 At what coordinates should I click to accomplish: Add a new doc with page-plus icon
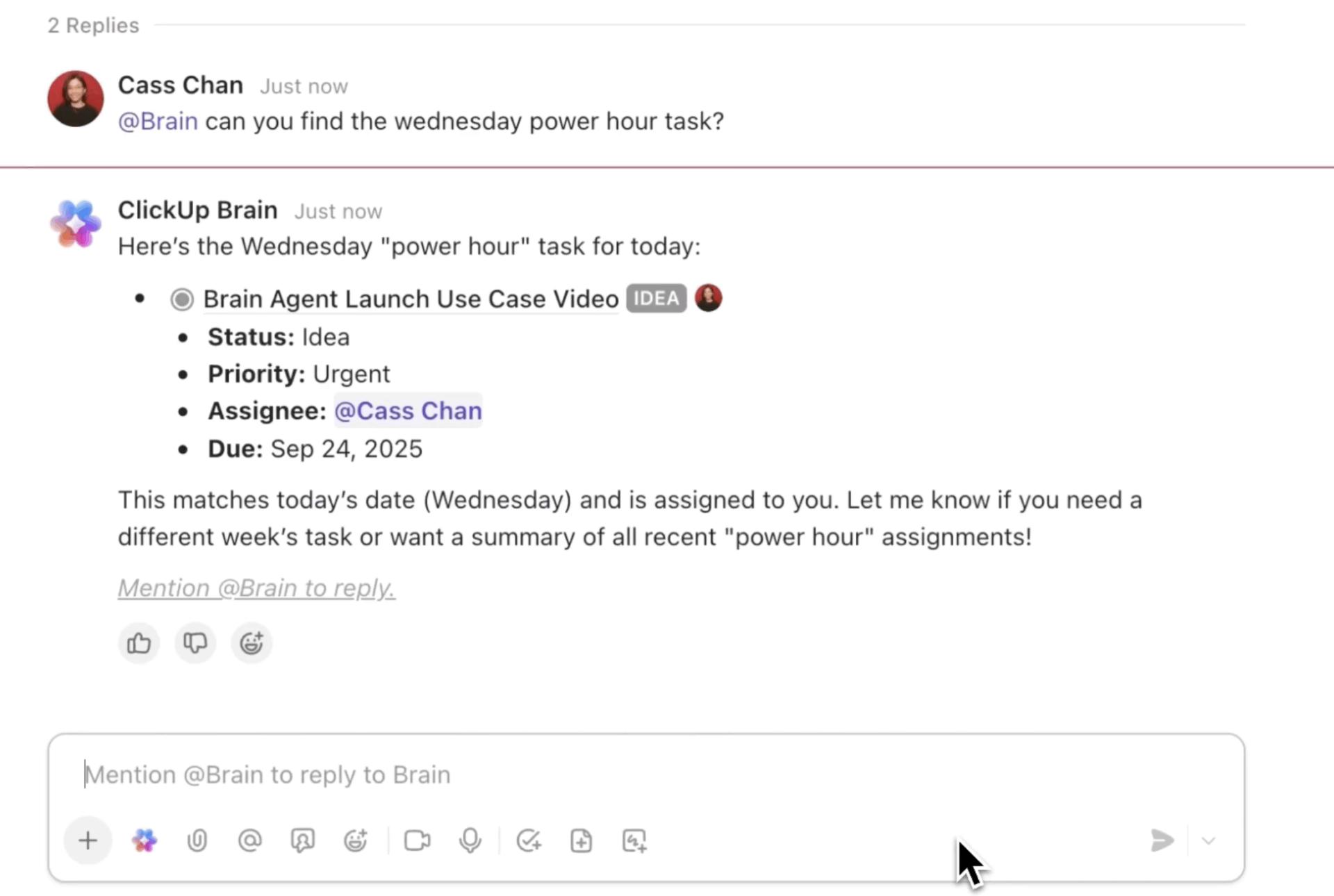[582, 840]
